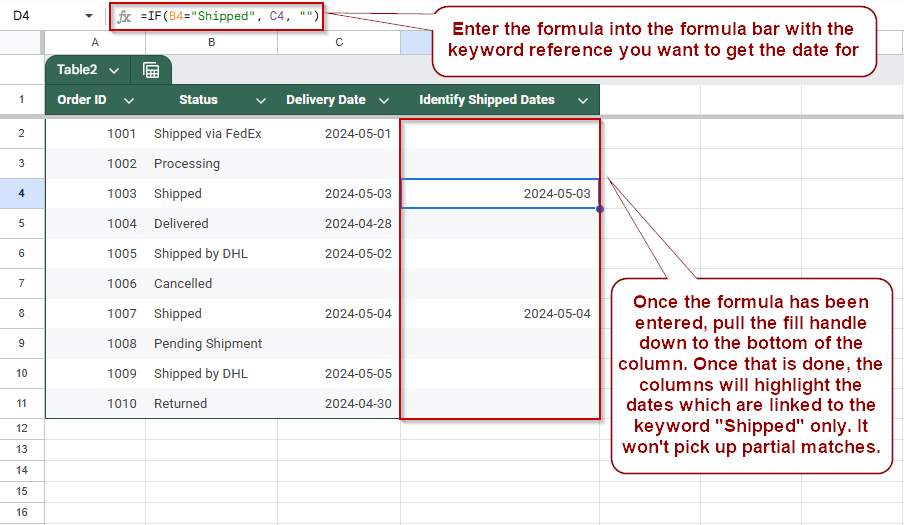Image resolution: width=904 pixels, height=525 pixels.
Task: Select row 12 header
Action: click(x=21, y=428)
